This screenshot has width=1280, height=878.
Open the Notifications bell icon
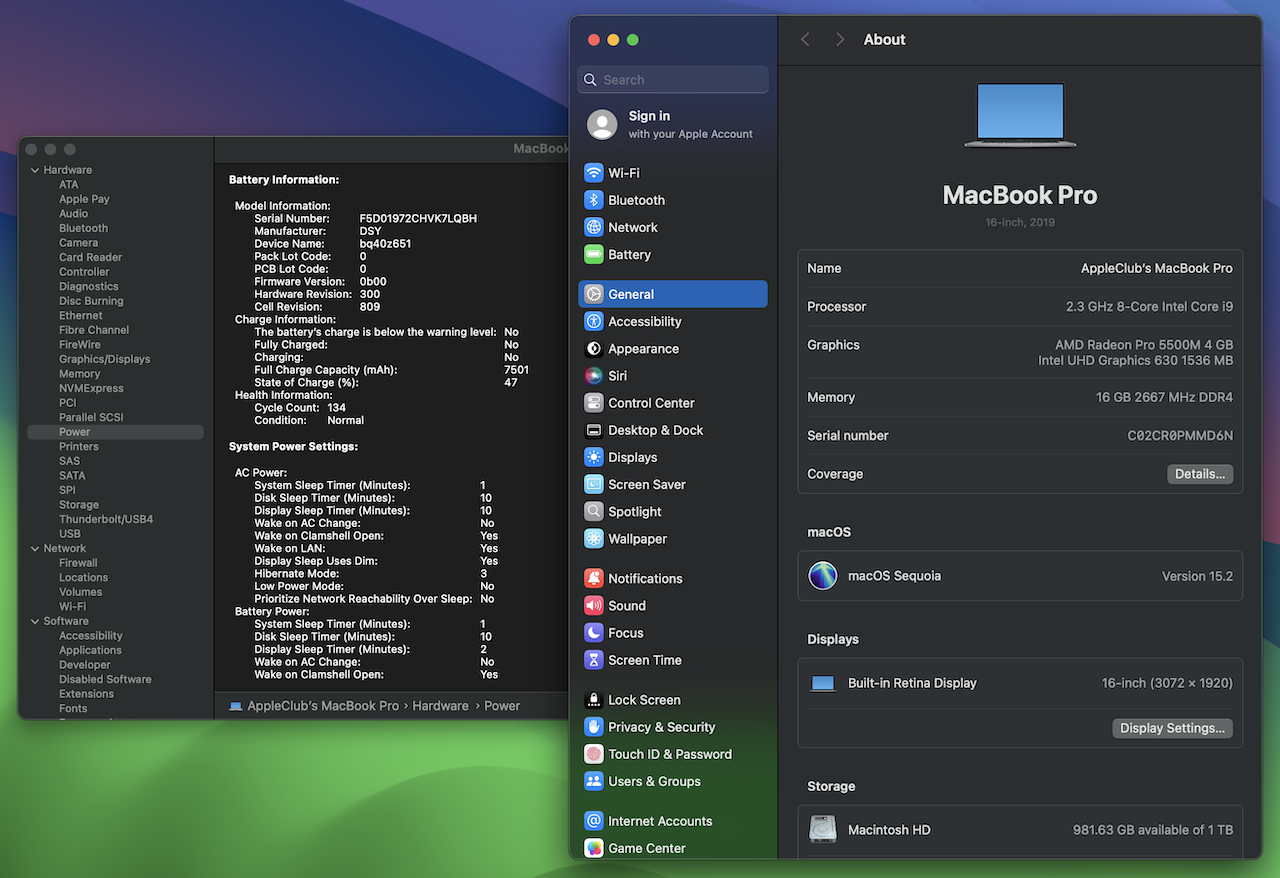pos(594,578)
